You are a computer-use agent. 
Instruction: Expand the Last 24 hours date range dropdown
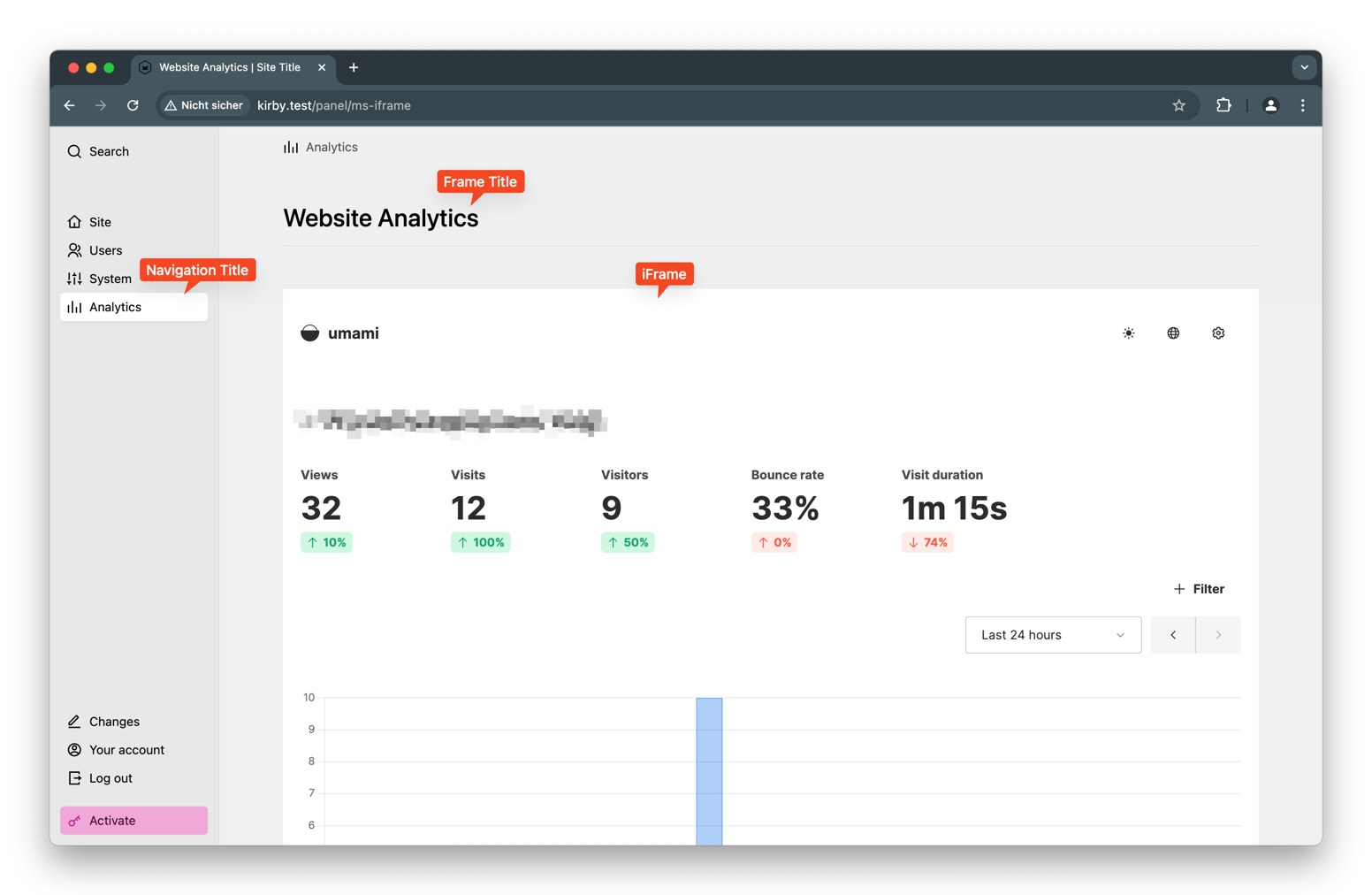coord(1053,635)
